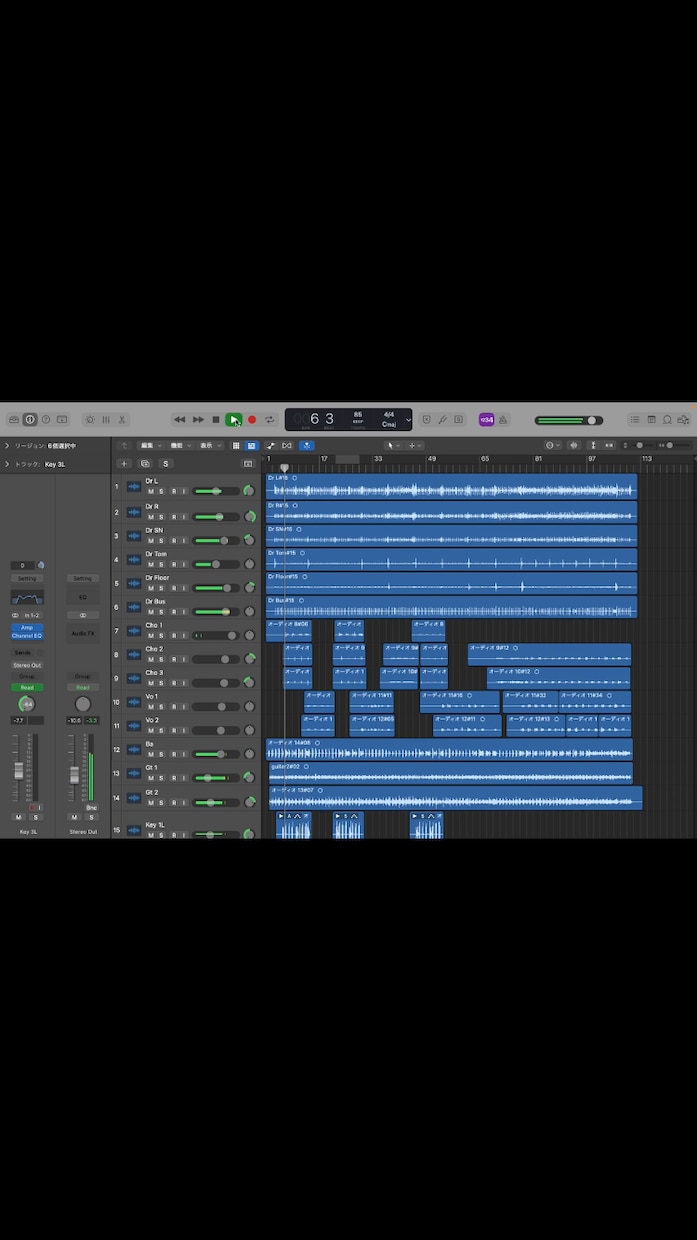Open the Mixer faders icon
The image size is (697, 1240).
pyautogui.click(x=106, y=420)
